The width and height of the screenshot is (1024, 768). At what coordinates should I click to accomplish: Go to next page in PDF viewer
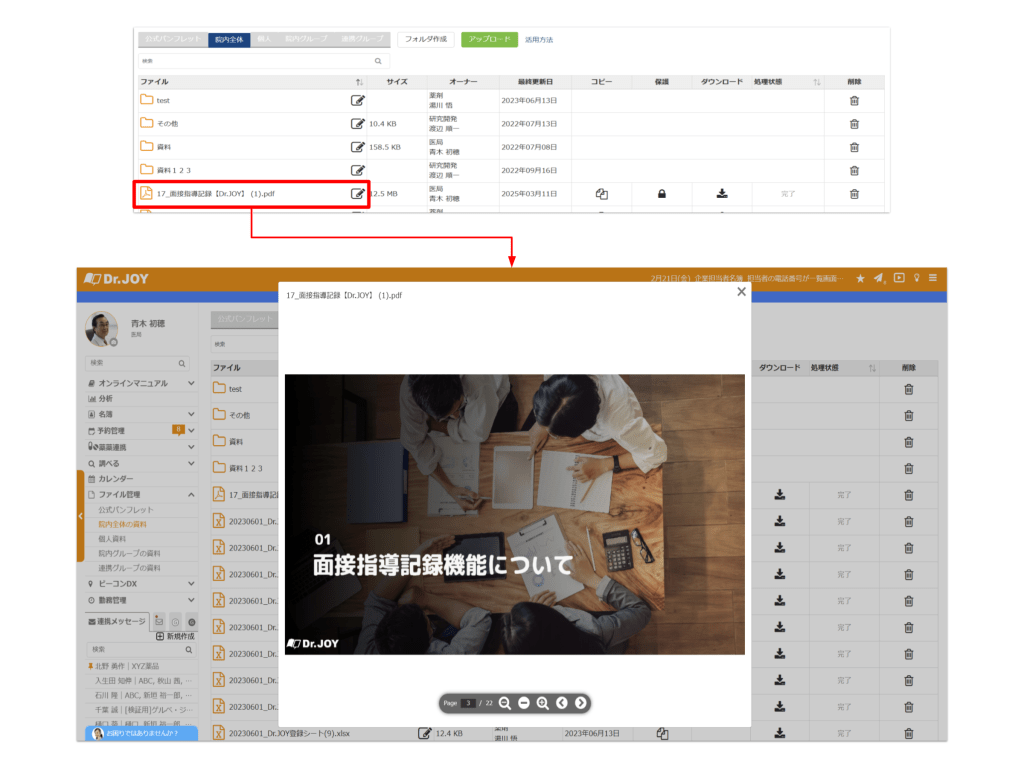point(581,703)
